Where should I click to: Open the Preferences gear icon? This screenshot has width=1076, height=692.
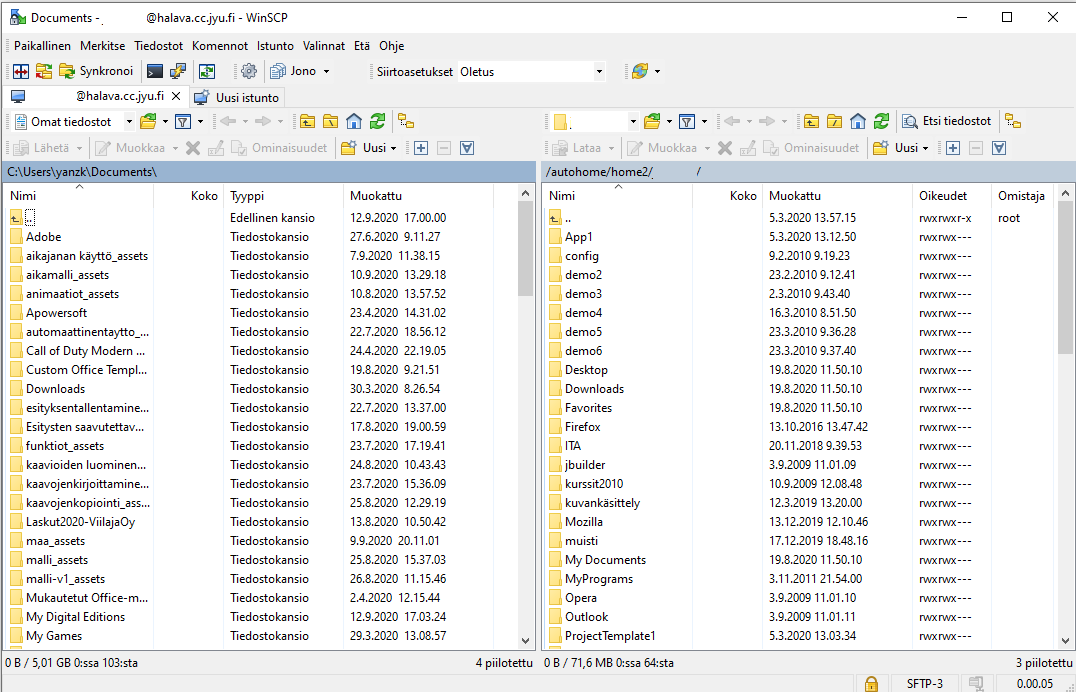point(249,71)
